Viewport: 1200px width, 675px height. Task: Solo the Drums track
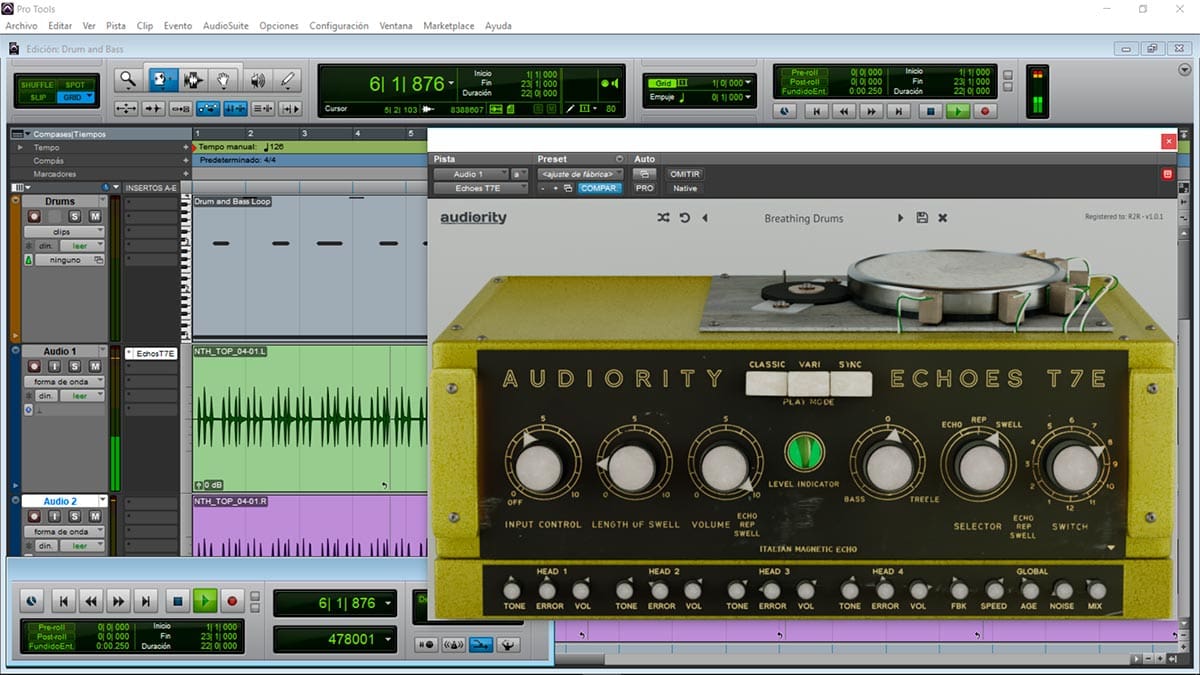[x=74, y=216]
